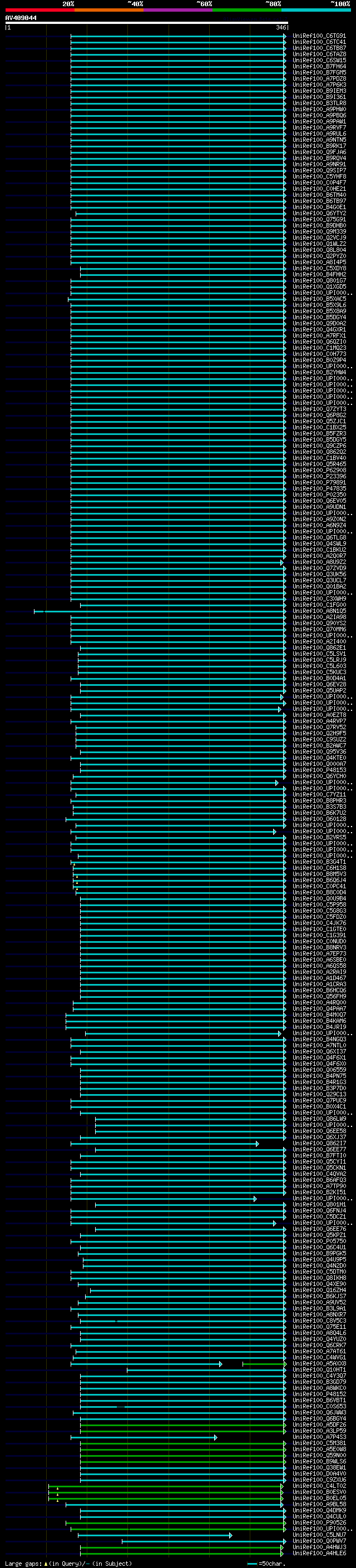The image size is (356, 1568).
Task: Open hit UniRef100_C6TG91
Action: (x=319, y=36)
